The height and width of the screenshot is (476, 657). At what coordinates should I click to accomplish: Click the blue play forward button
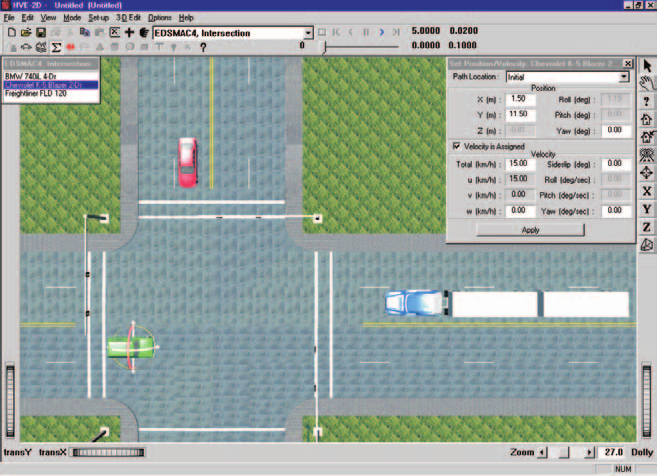pyautogui.click(x=381, y=32)
